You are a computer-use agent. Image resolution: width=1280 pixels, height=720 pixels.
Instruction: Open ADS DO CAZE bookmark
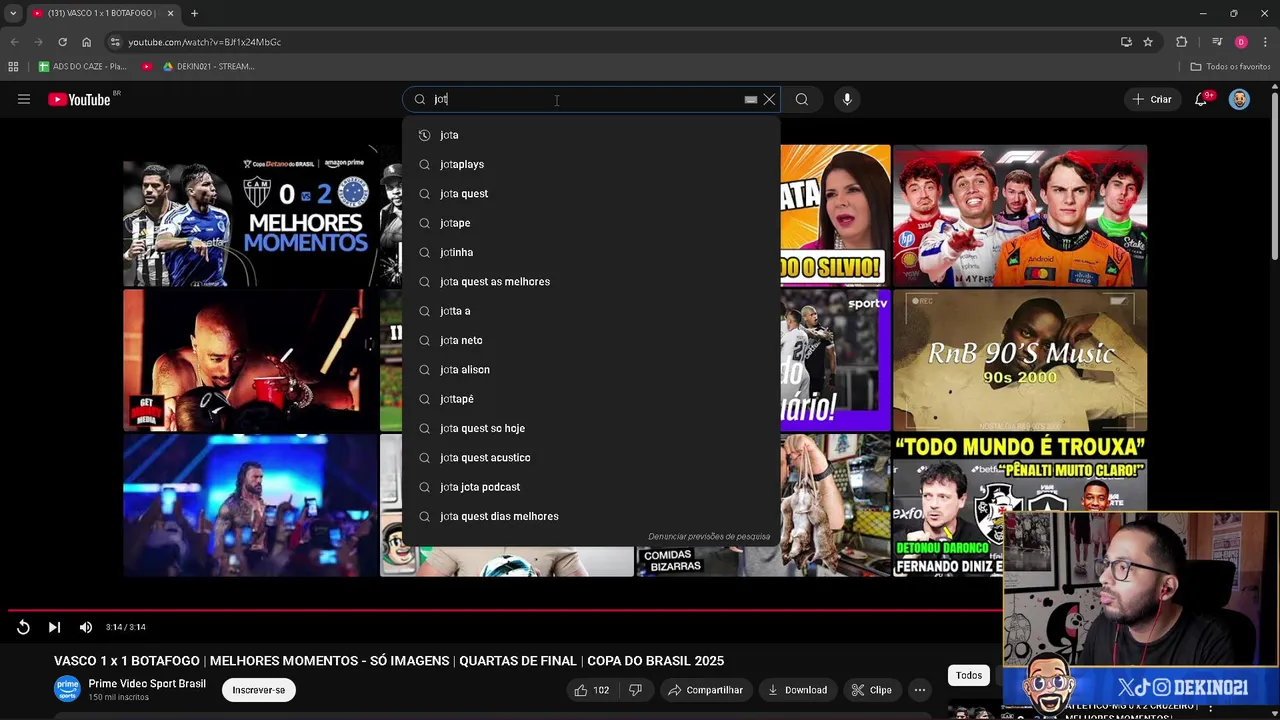click(82, 66)
